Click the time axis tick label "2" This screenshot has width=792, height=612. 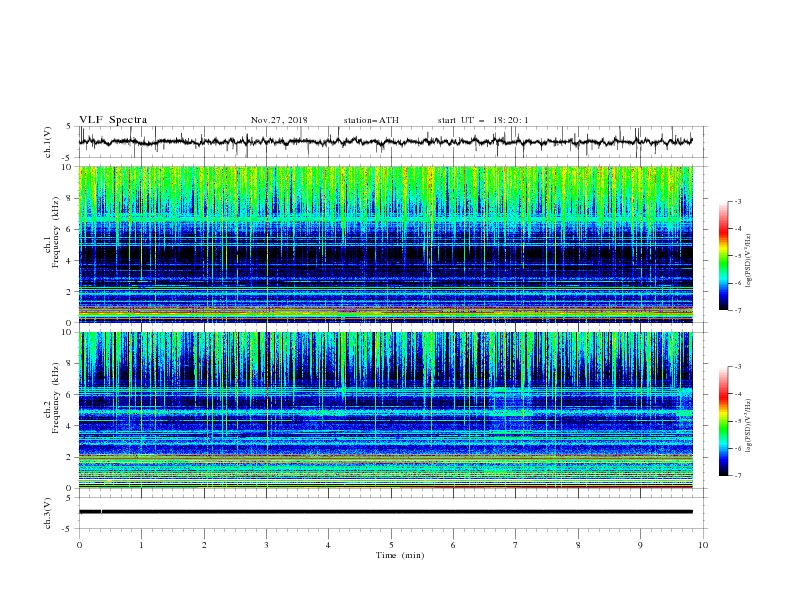(204, 545)
